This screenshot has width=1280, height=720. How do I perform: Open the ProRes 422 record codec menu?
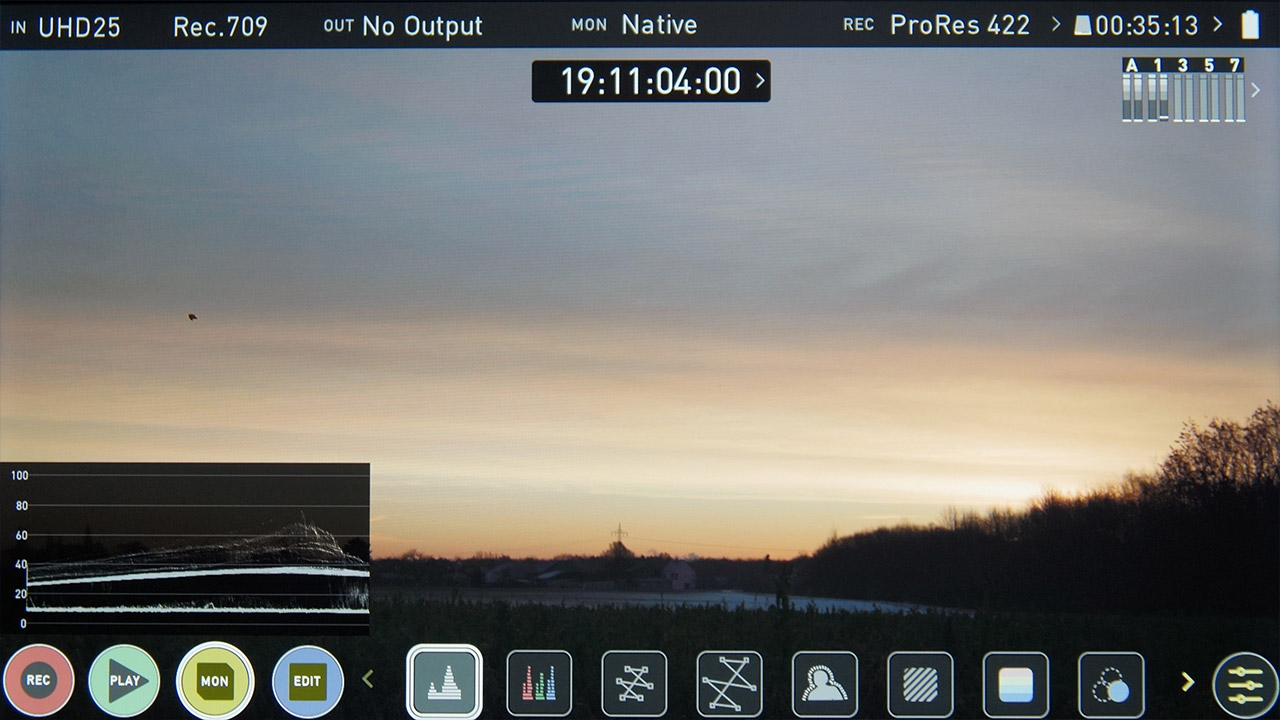tap(958, 25)
